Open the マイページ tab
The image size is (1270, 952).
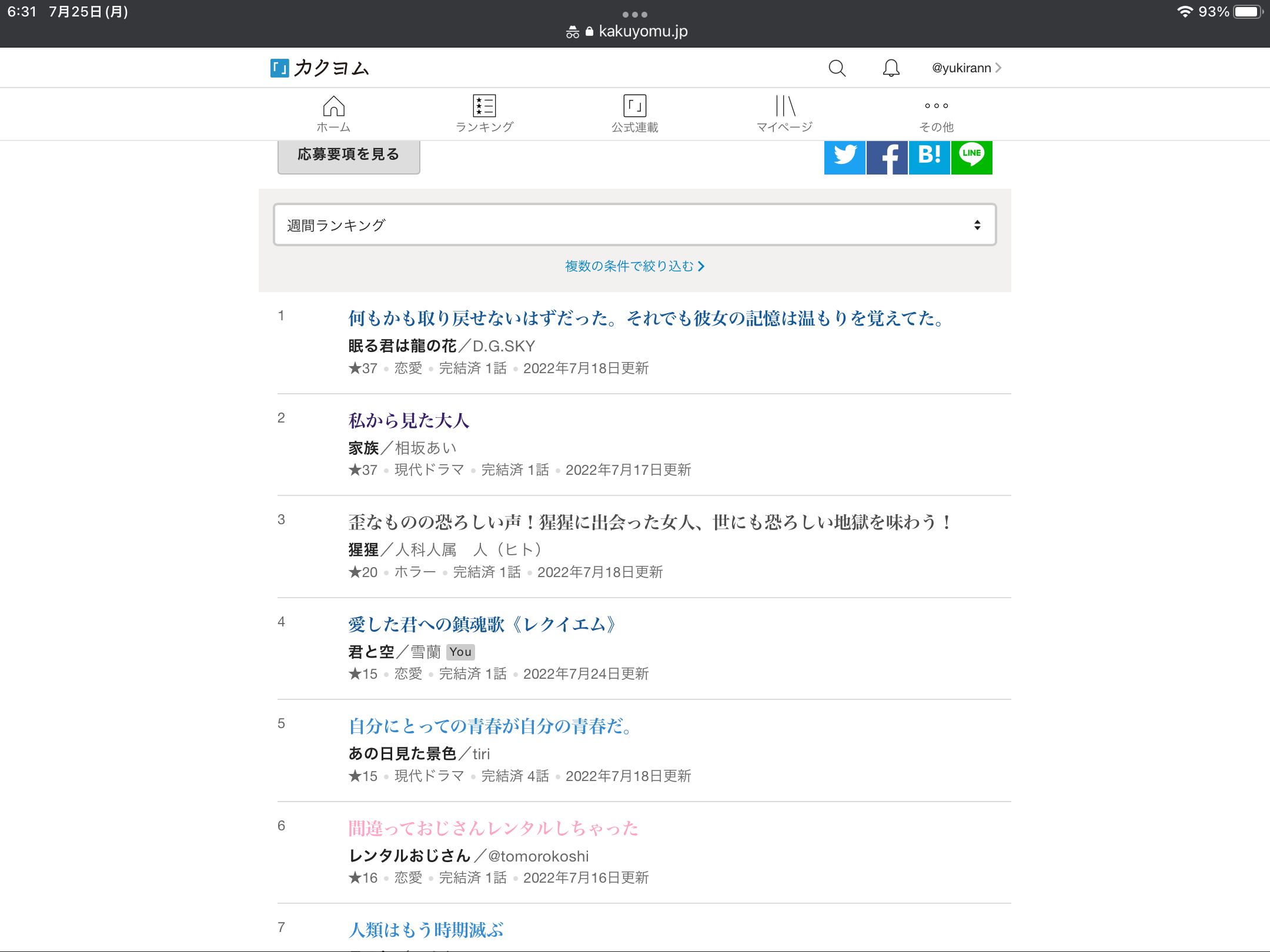point(784,114)
